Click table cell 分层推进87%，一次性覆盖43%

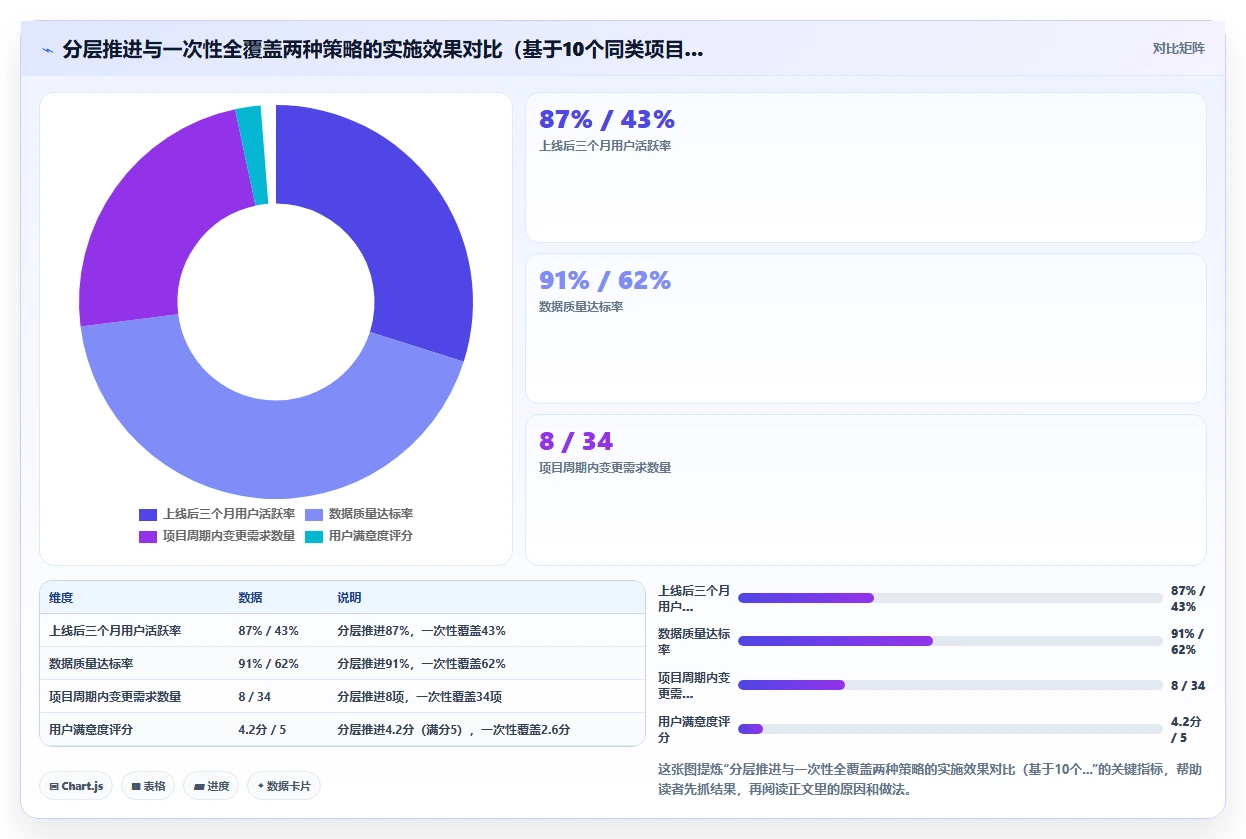pos(421,631)
